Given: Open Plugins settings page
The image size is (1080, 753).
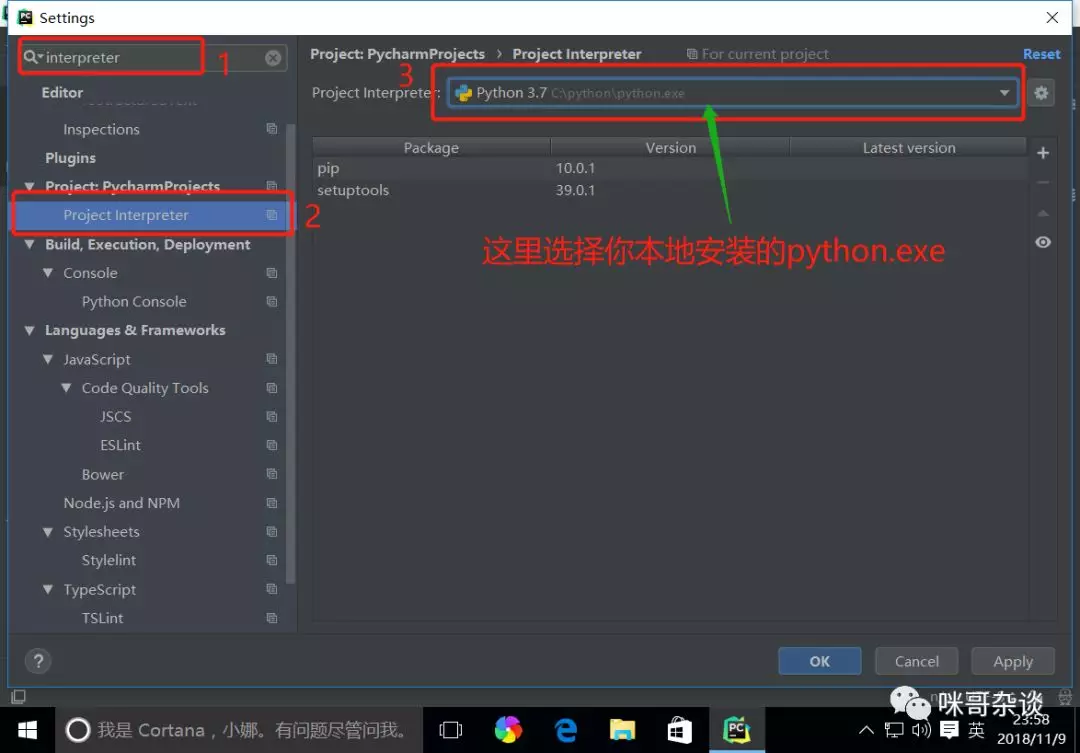Looking at the screenshot, I should coord(70,158).
